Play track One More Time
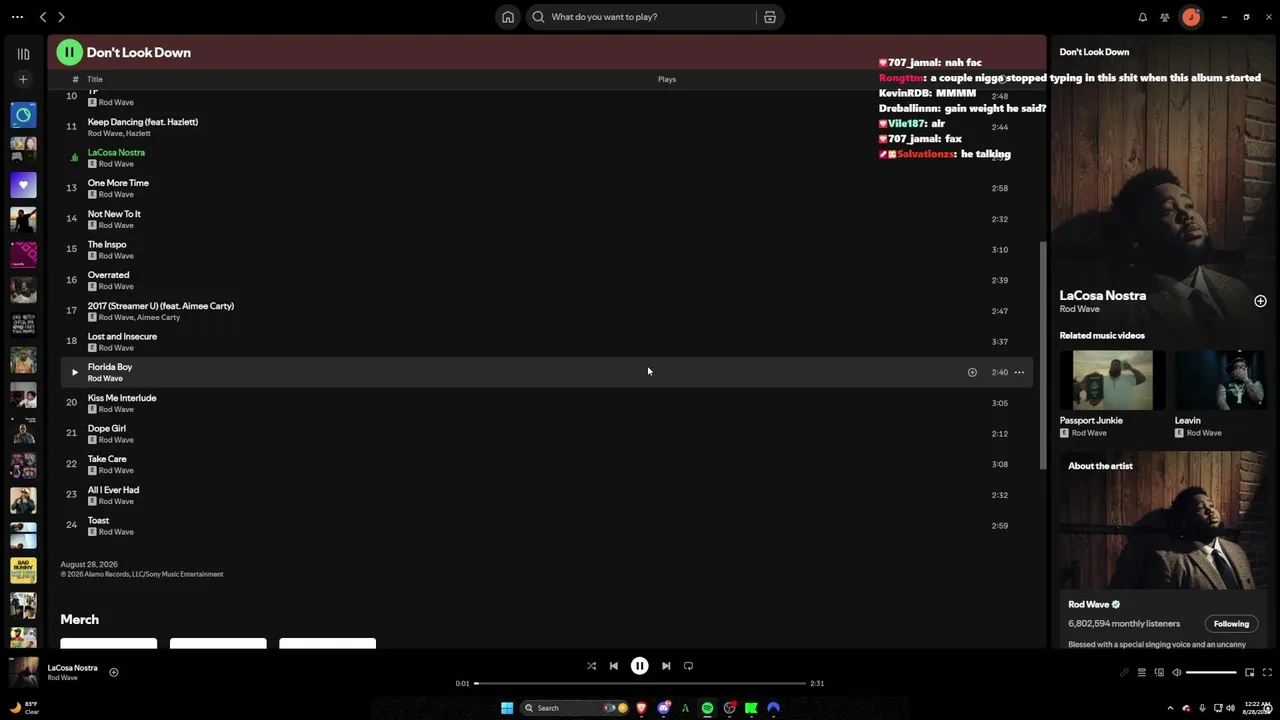 (546, 188)
